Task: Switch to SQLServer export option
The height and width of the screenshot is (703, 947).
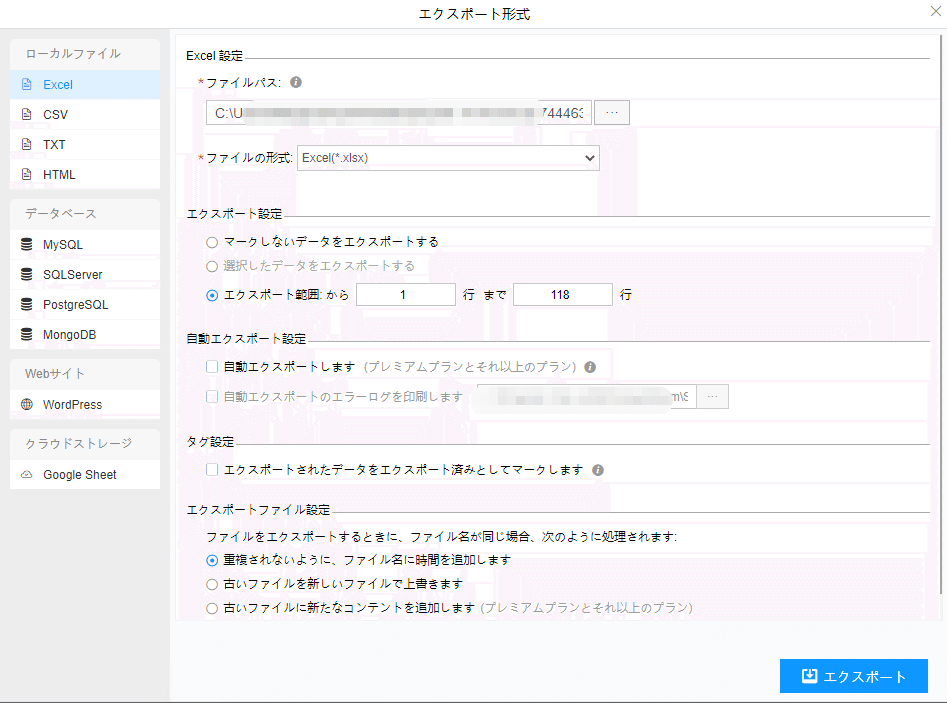Action: coord(72,275)
